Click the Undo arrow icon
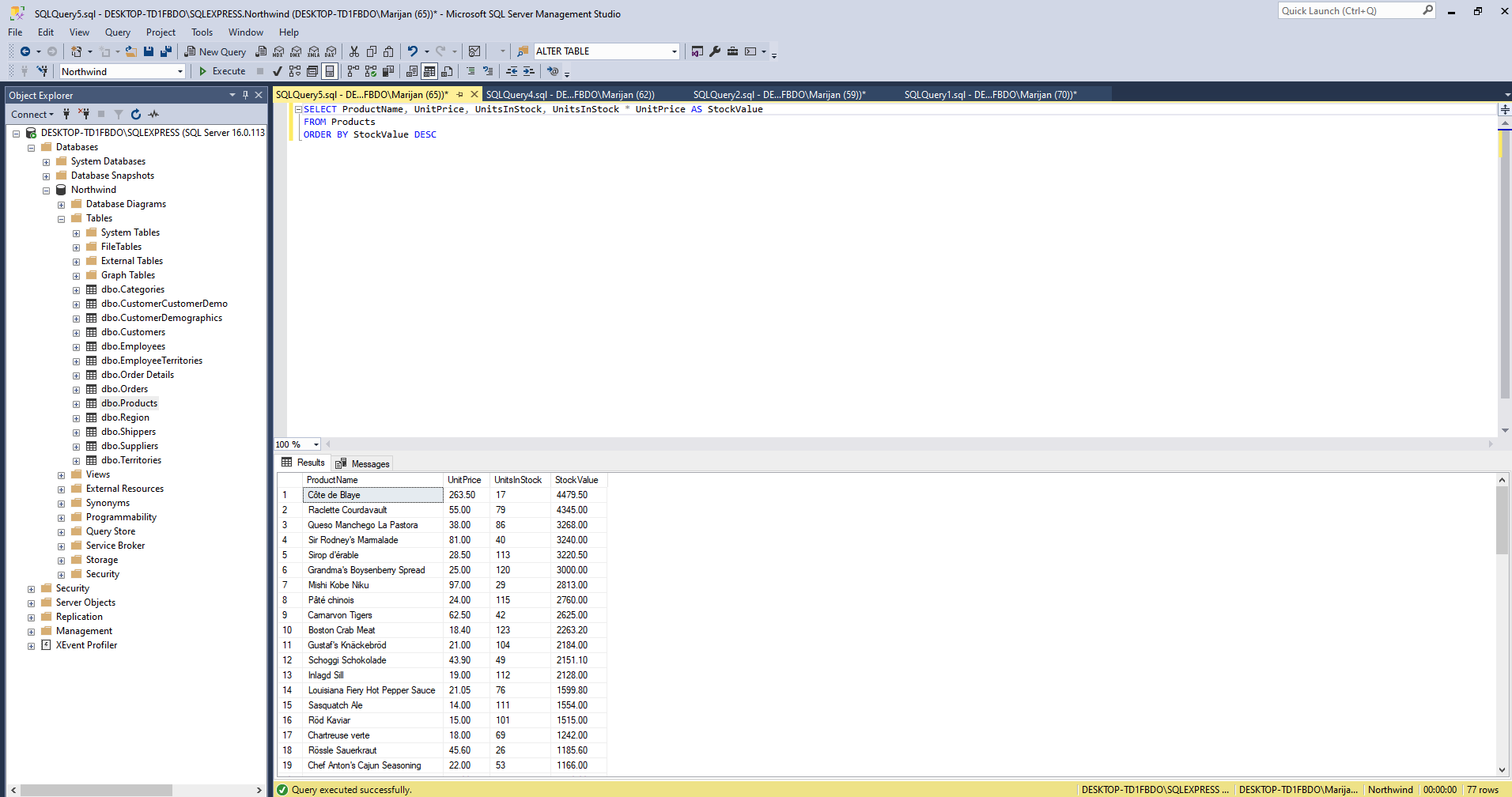This screenshot has width=1512, height=797. [412, 51]
